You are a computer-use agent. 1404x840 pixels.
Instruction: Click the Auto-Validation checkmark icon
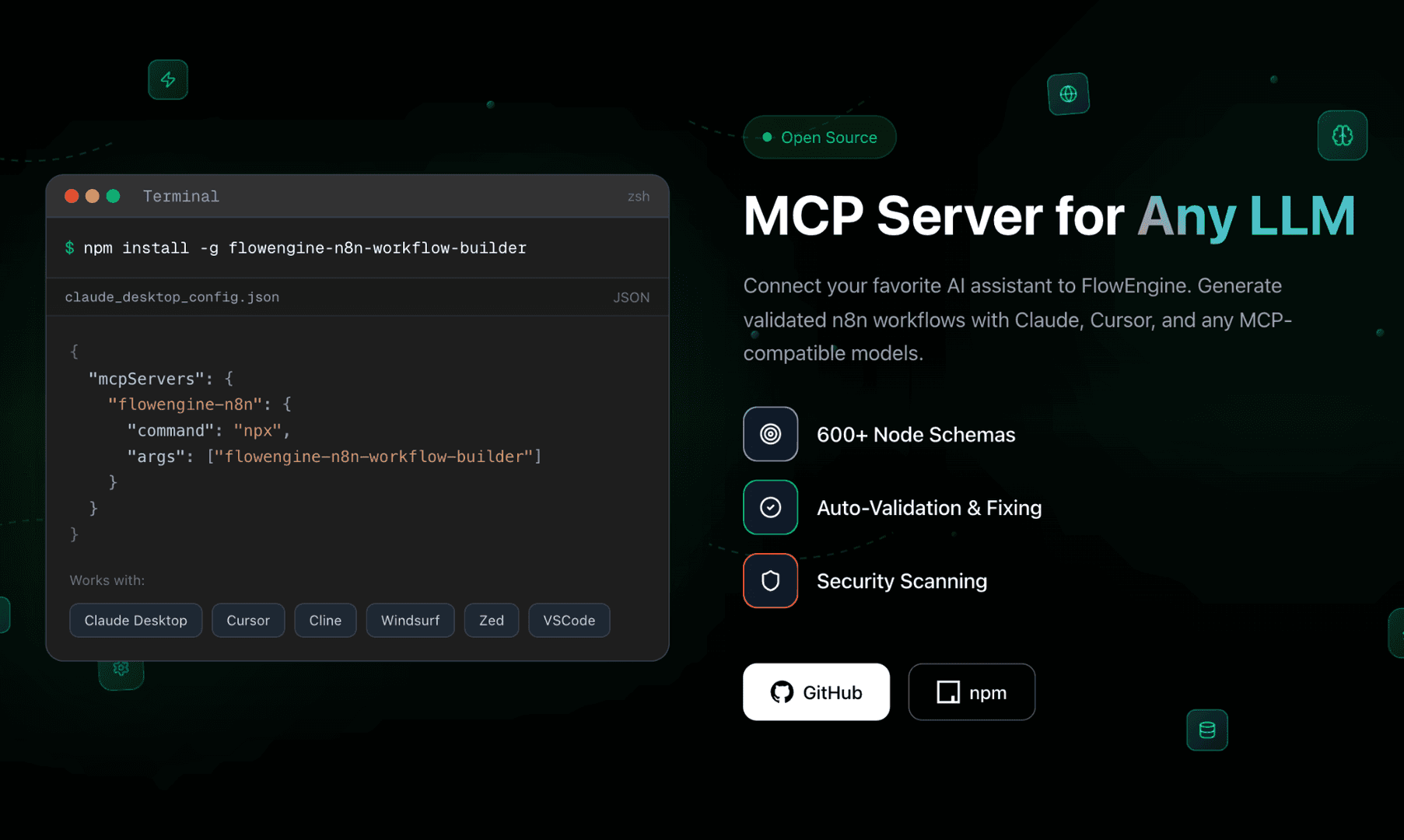[x=770, y=507]
